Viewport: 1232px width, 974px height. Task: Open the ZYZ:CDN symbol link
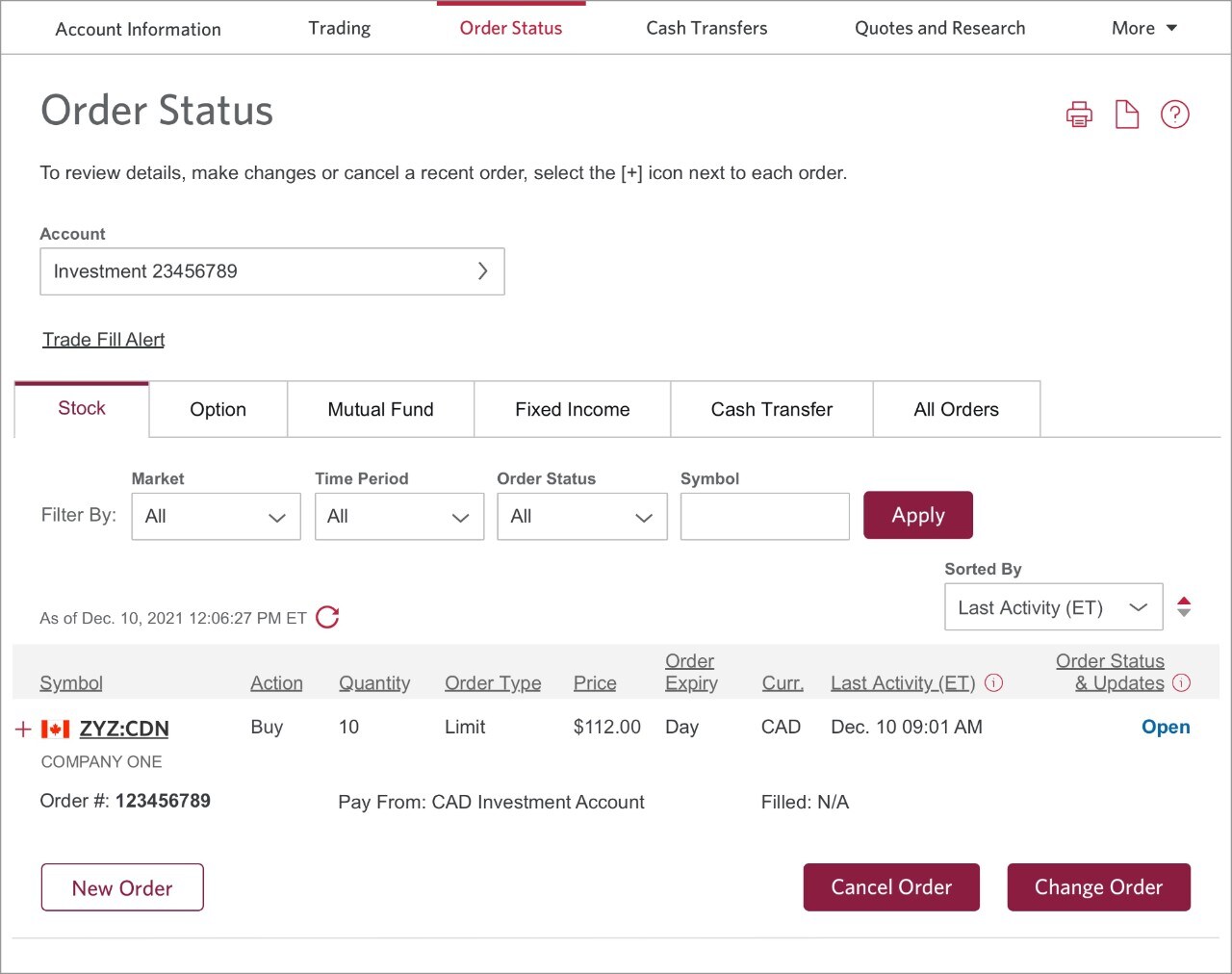(x=124, y=729)
